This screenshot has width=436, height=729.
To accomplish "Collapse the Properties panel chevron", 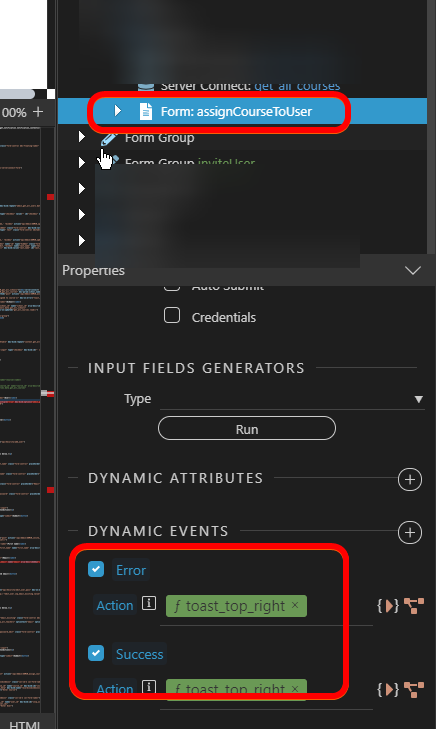I will click(x=413, y=270).
